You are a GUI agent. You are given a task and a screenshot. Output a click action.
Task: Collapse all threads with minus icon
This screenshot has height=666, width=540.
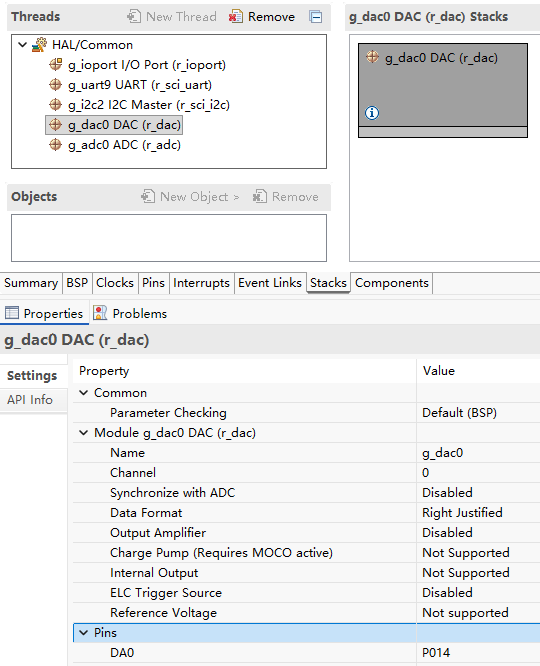[x=316, y=17]
